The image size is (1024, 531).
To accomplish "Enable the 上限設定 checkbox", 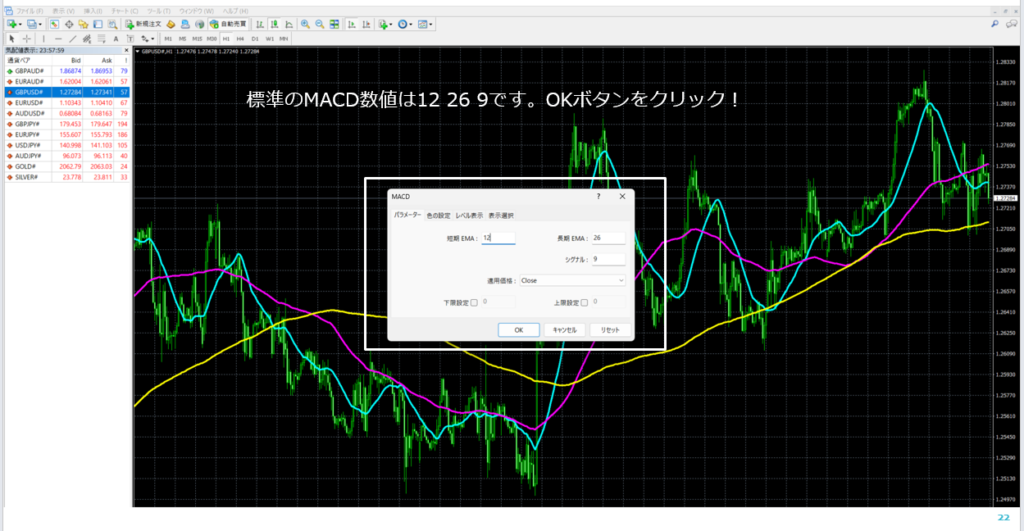I will point(584,302).
